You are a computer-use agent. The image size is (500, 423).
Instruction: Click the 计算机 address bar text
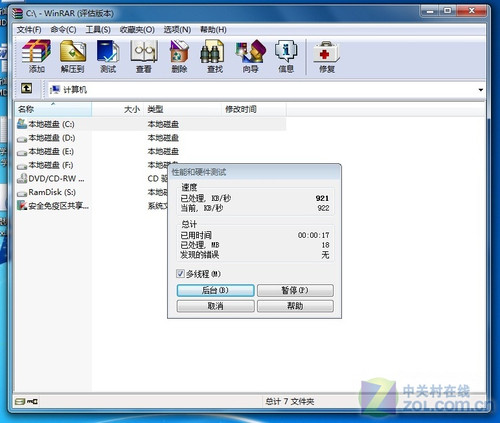[x=75, y=90]
